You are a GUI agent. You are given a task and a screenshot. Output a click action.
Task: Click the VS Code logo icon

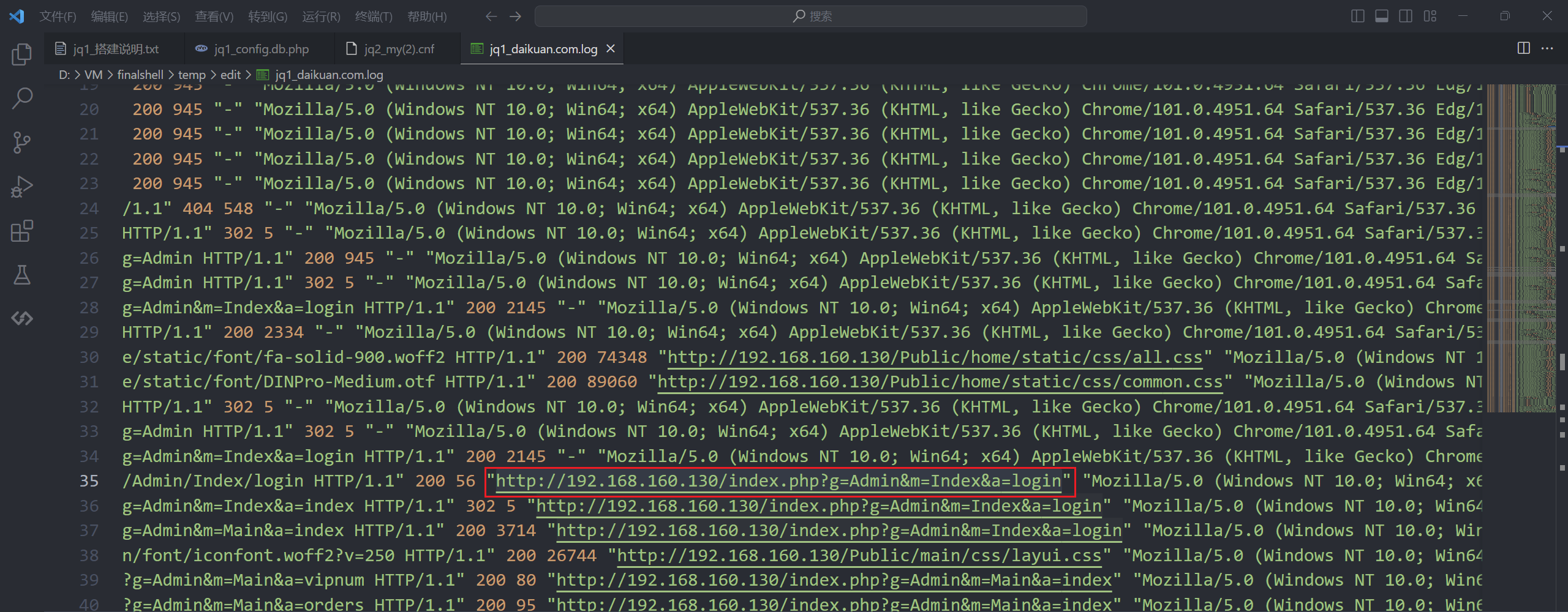coord(17,16)
